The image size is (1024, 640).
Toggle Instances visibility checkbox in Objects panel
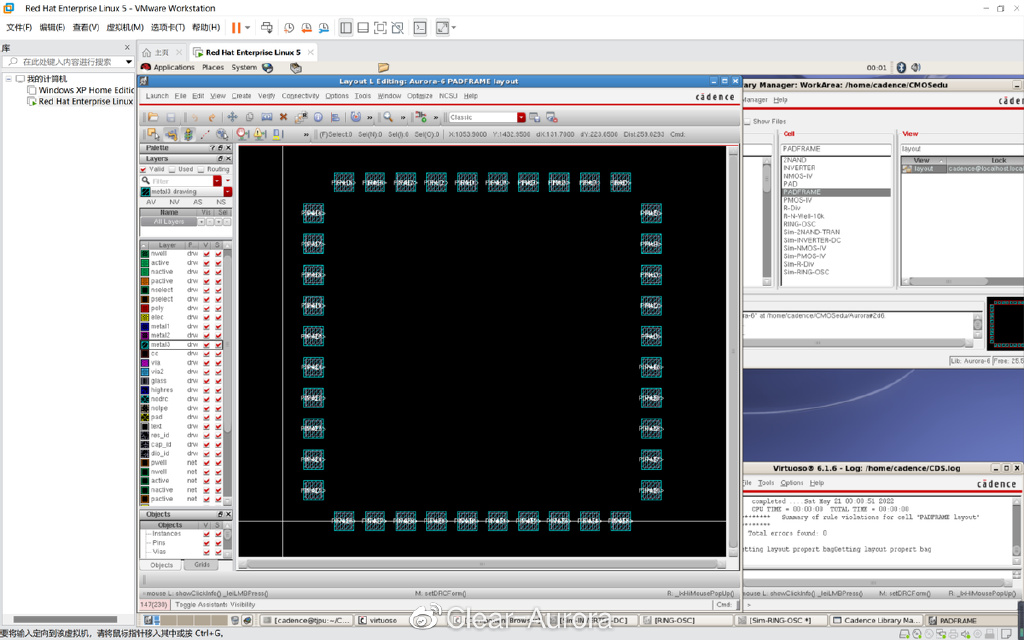pyautogui.click(x=206, y=534)
